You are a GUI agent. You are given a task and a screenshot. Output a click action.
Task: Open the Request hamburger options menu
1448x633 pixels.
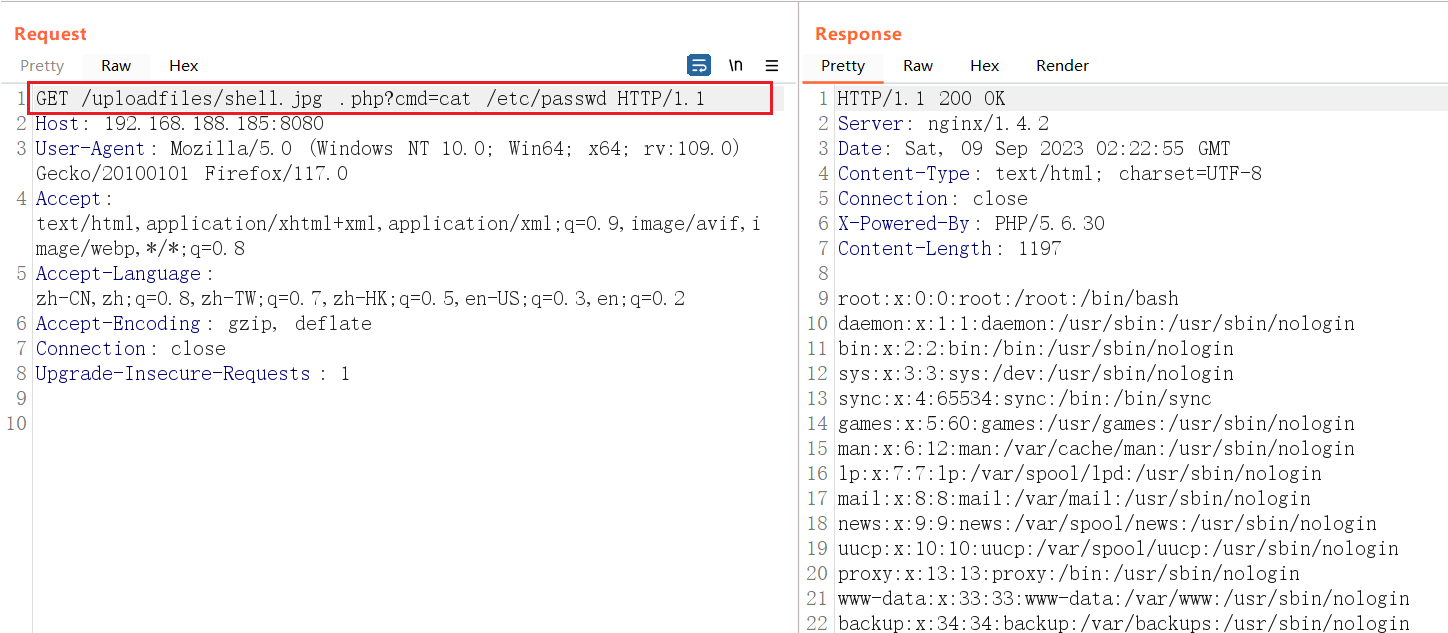click(x=772, y=65)
